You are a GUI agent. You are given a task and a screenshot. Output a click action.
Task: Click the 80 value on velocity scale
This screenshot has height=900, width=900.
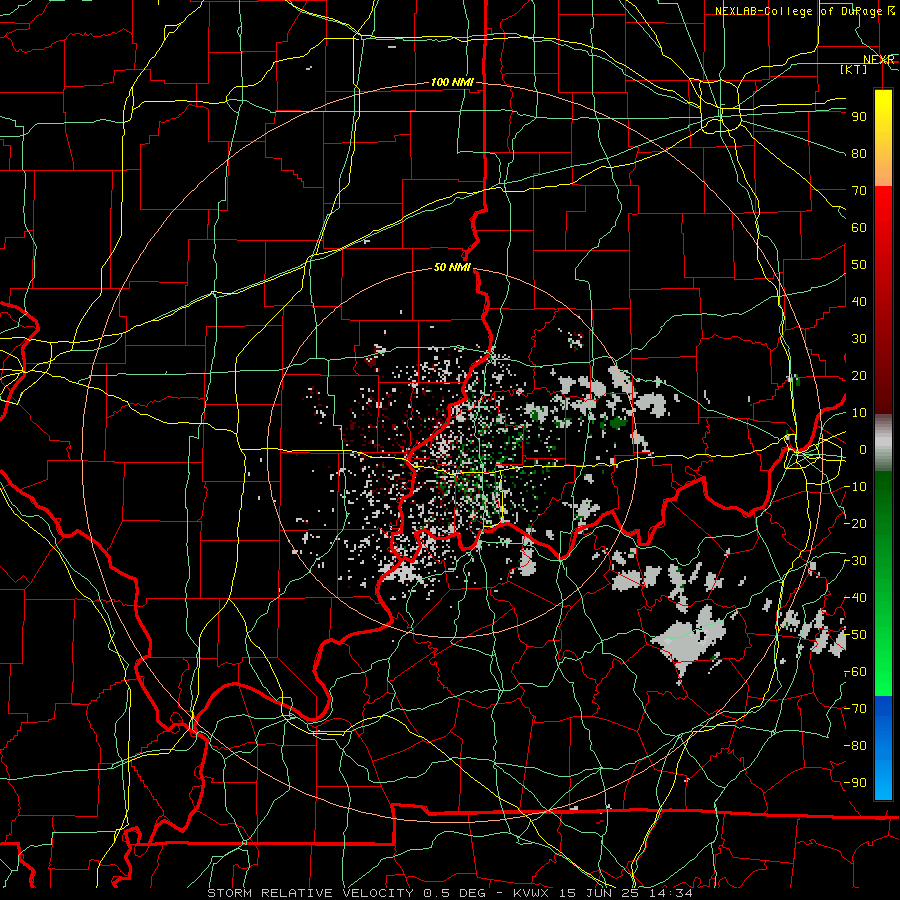point(859,154)
